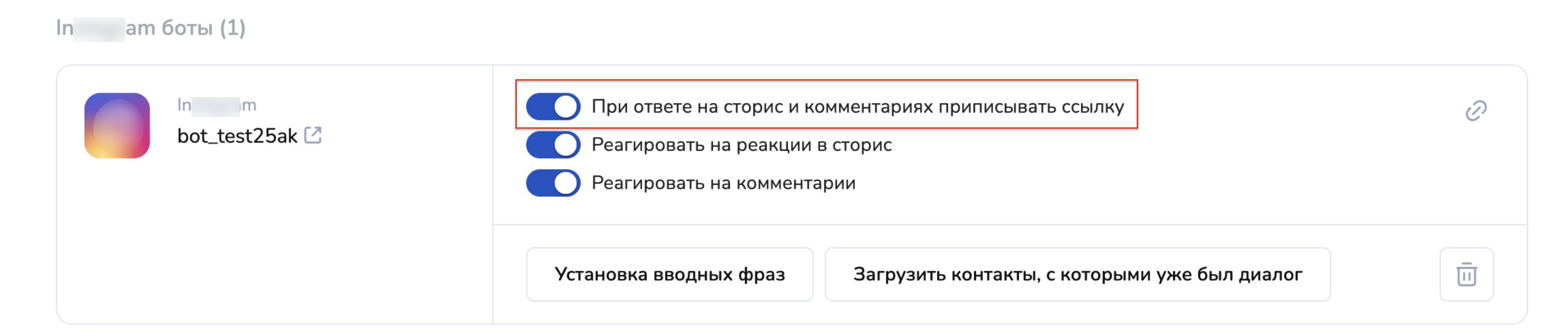Click the grey platform label above bot_test25ak
1568x336 pixels.
[217, 105]
